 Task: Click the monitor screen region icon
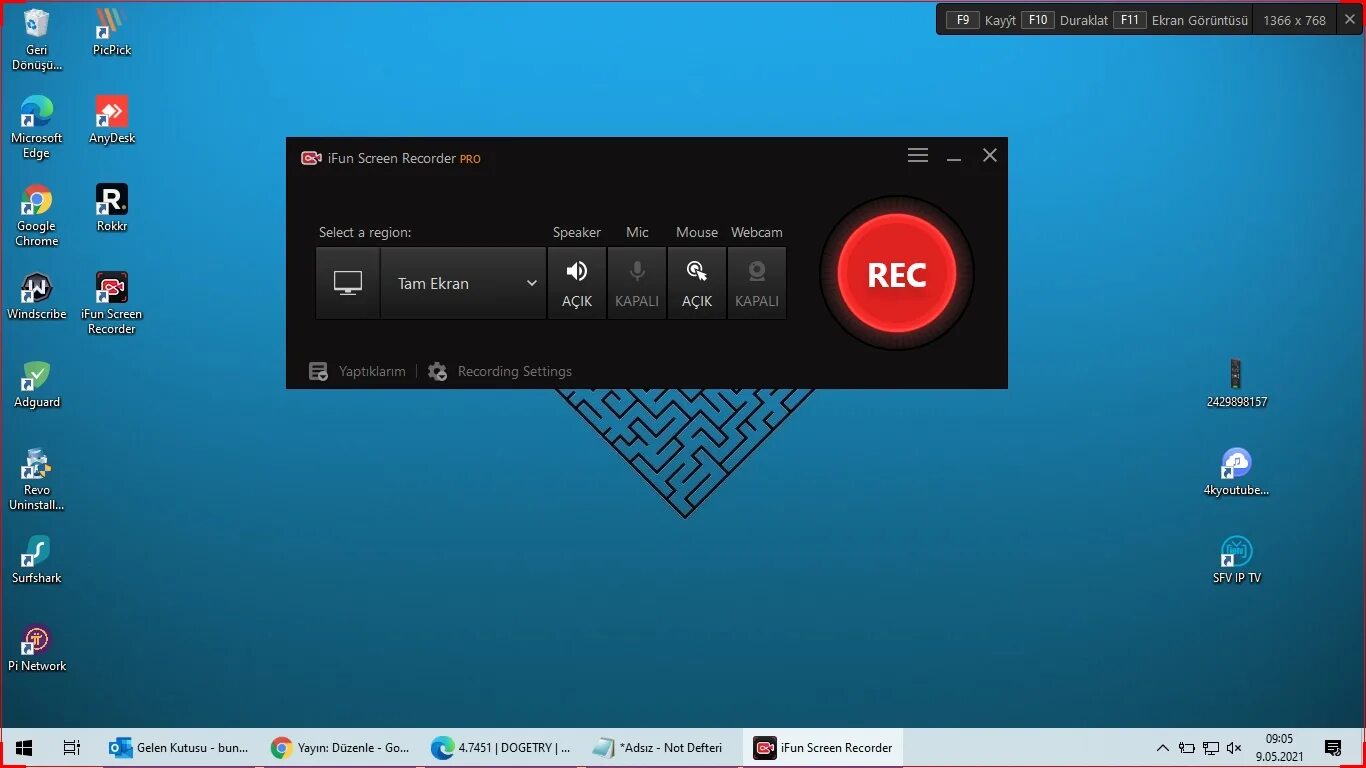pyautogui.click(x=347, y=283)
